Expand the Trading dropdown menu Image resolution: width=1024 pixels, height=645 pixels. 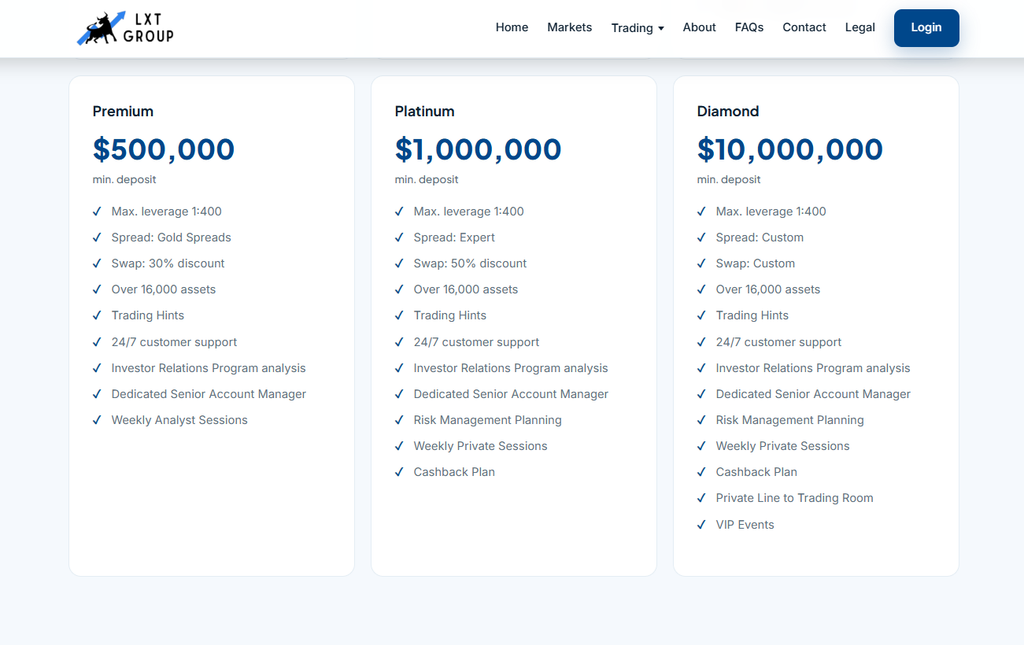[637, 28]
